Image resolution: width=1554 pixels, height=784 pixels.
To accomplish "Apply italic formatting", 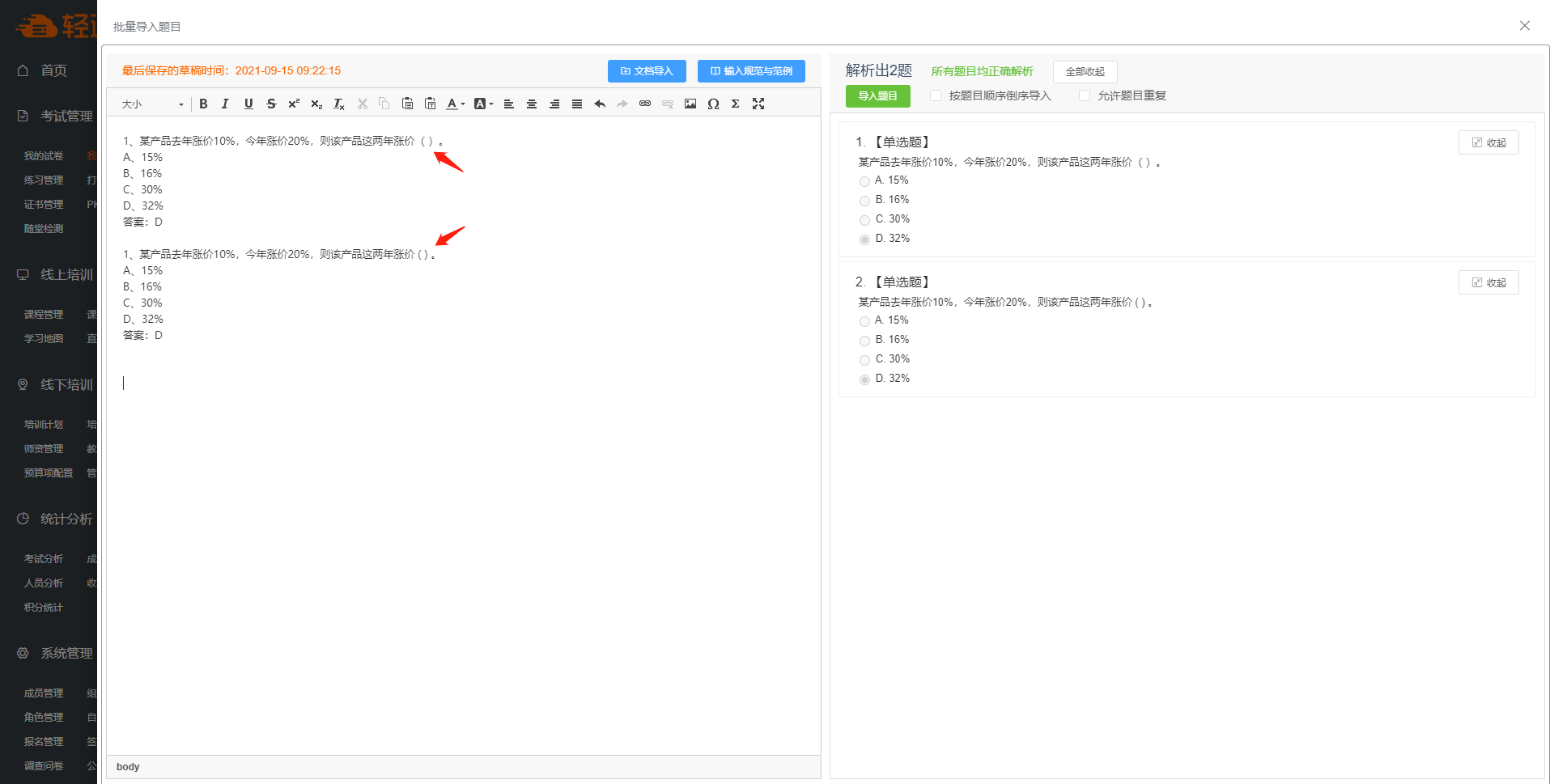I will coord(226,104).
